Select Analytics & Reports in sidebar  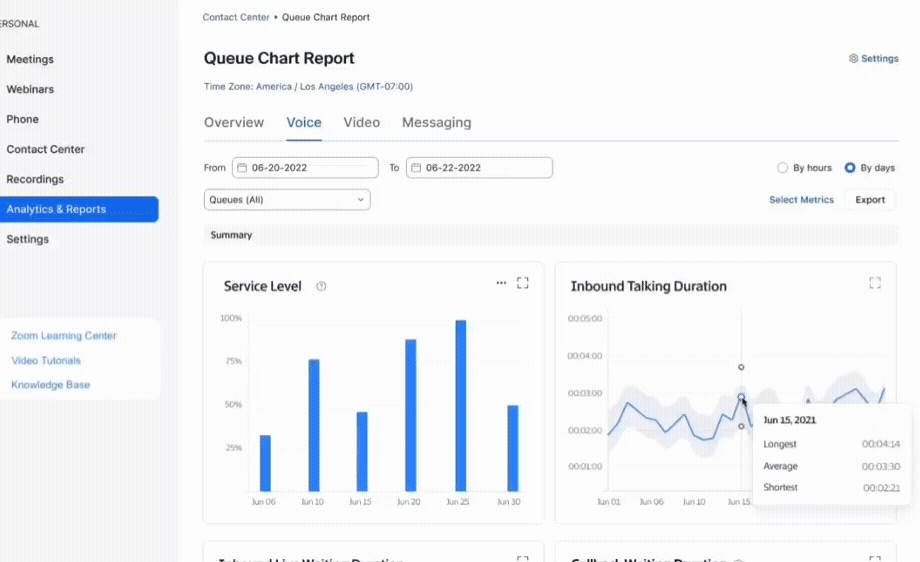tap(79, 209)
